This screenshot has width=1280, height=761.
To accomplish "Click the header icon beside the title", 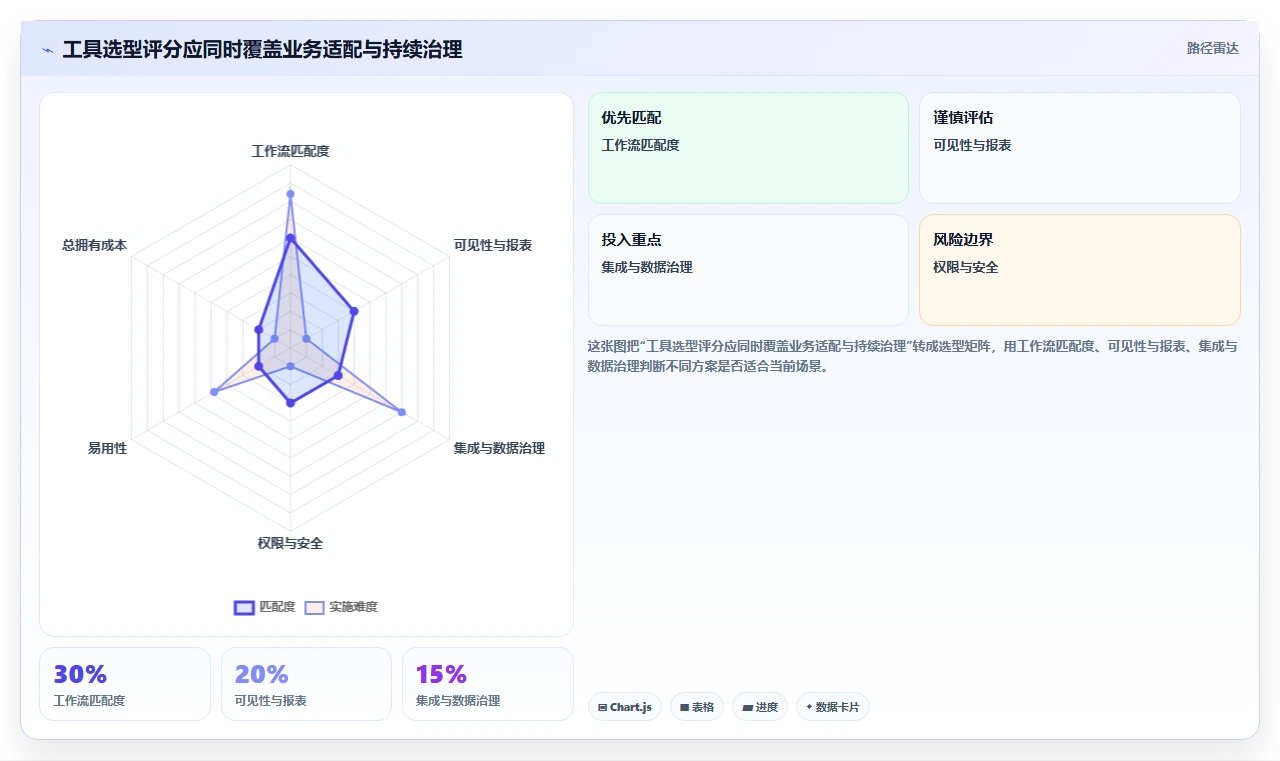I will 48,50.
